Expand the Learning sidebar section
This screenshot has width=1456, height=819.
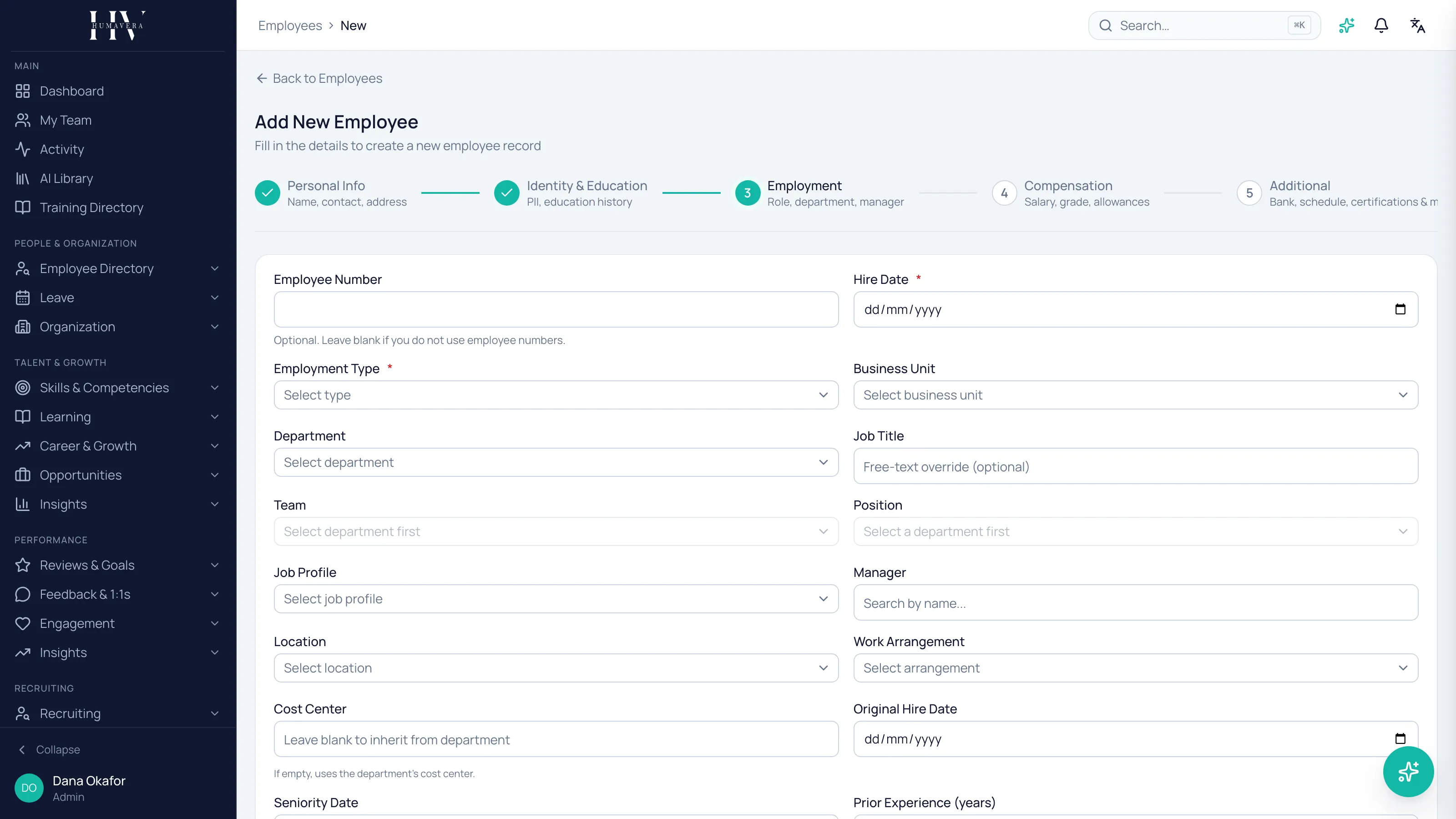[117, 417]
